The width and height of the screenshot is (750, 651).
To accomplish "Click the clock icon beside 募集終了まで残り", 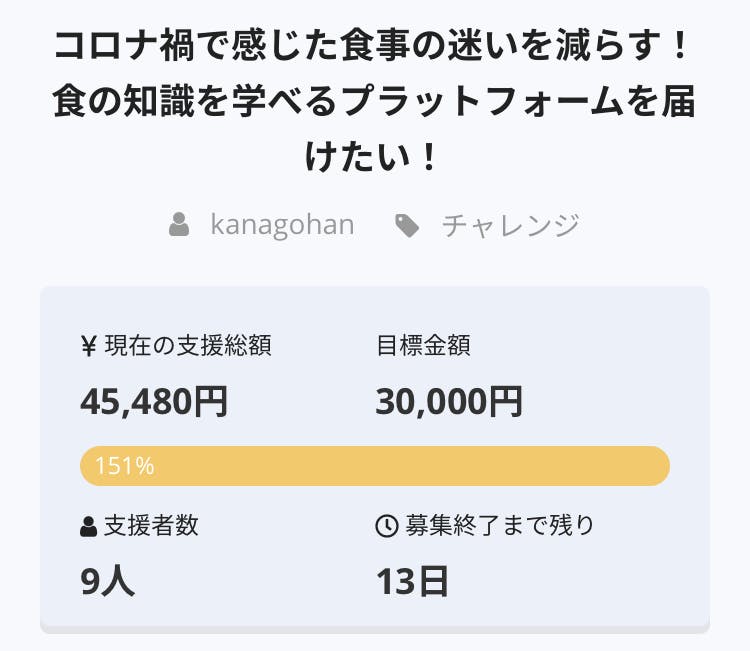I will 386,526.
